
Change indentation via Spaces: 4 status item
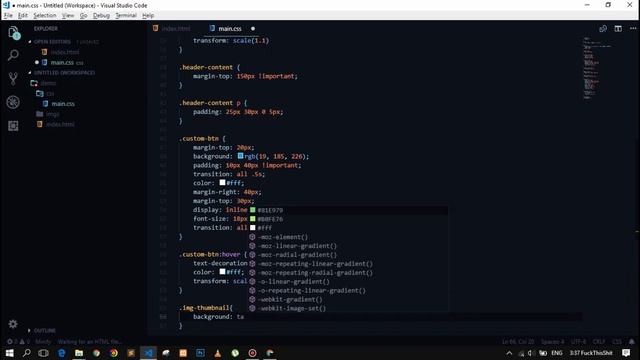pyautogui.click(x=553, y=342)
